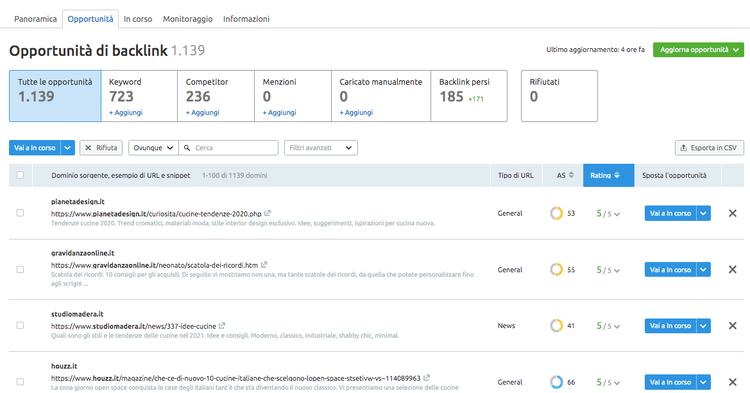Open external link icon for gravidanzaonline.it URL
The width and height of the screenshot is (750, 393).
tap(264, 264)
